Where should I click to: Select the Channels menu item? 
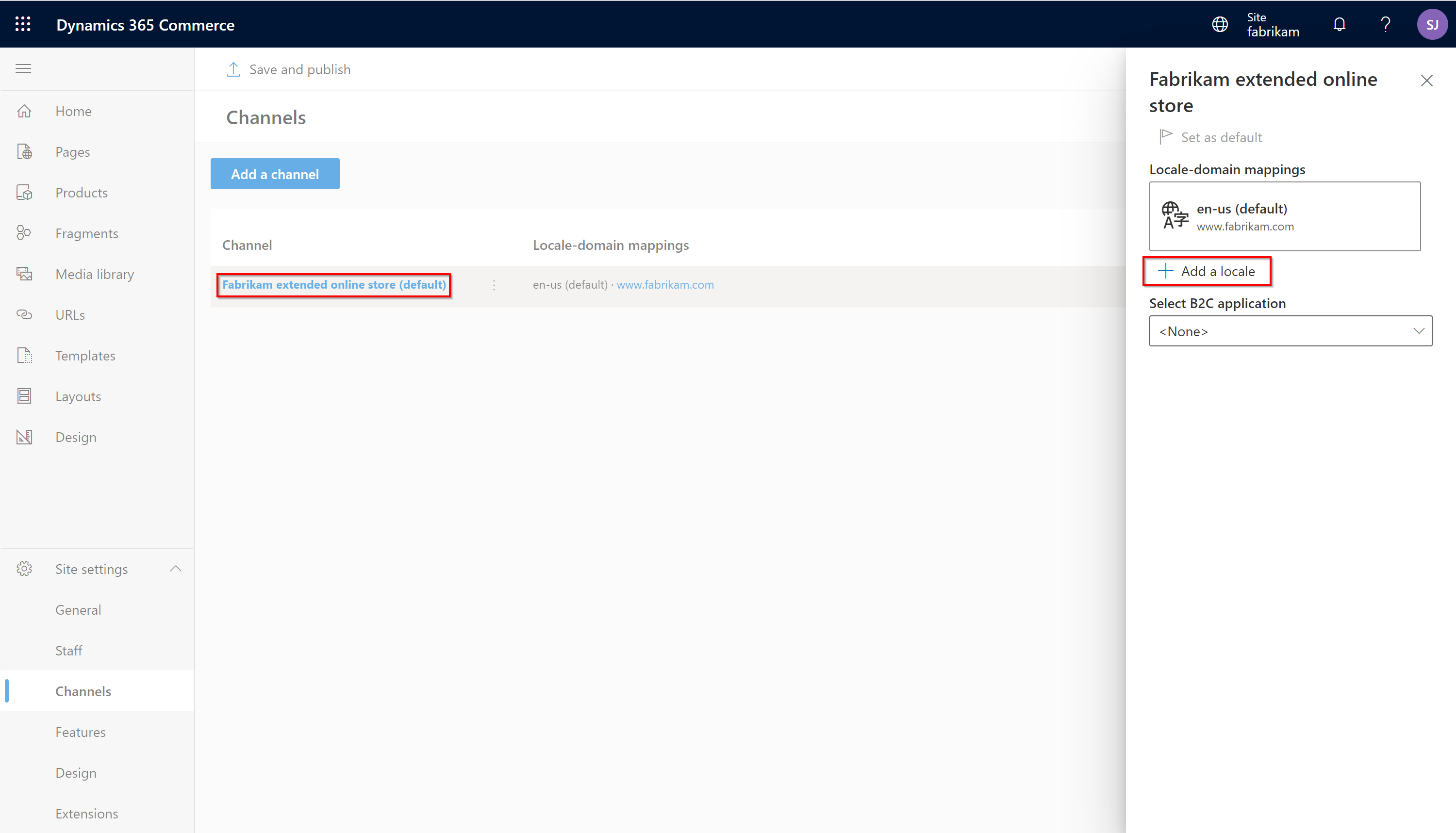tap(84, 691)
